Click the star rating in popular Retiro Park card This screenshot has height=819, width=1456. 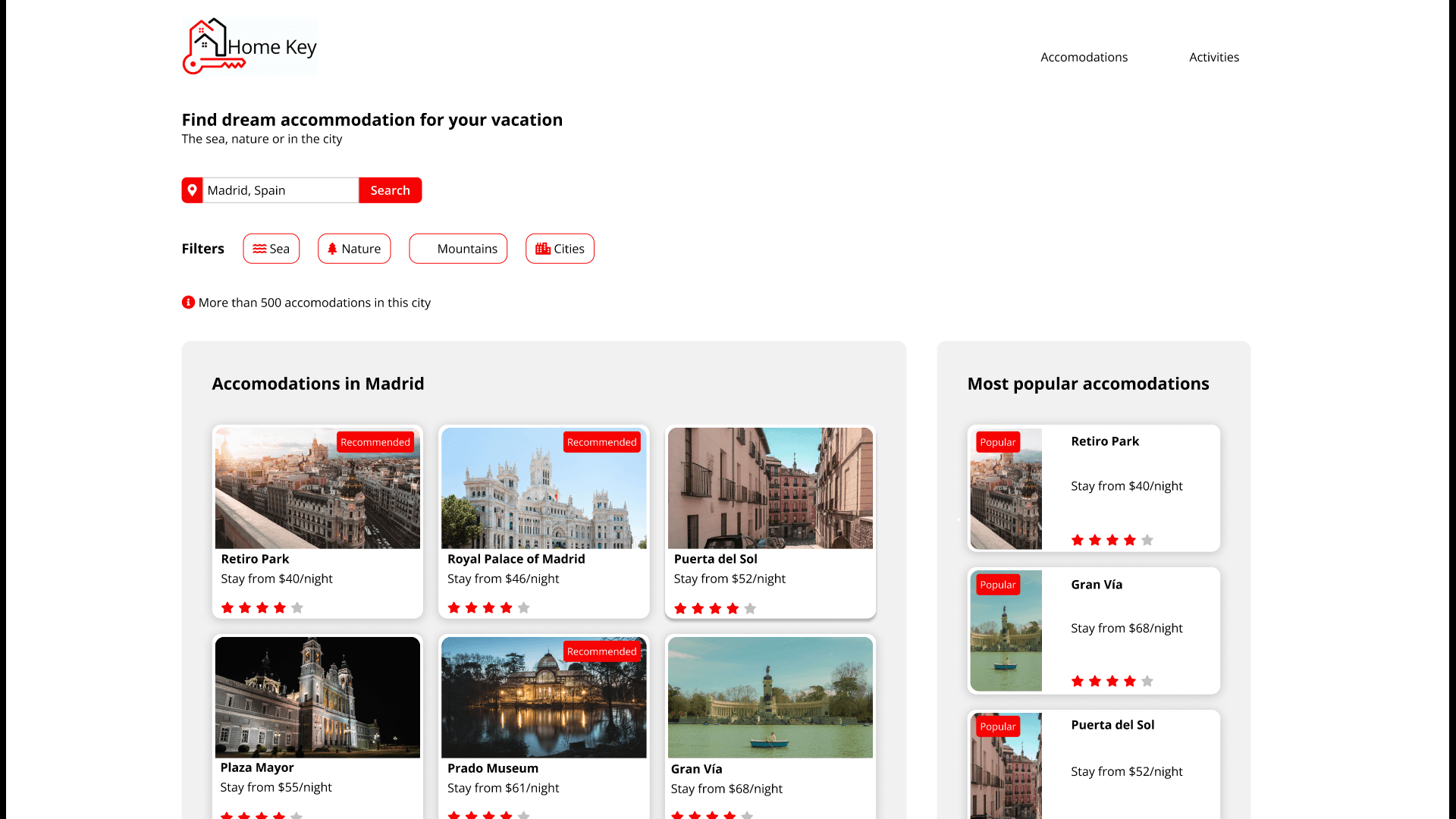1112,540
